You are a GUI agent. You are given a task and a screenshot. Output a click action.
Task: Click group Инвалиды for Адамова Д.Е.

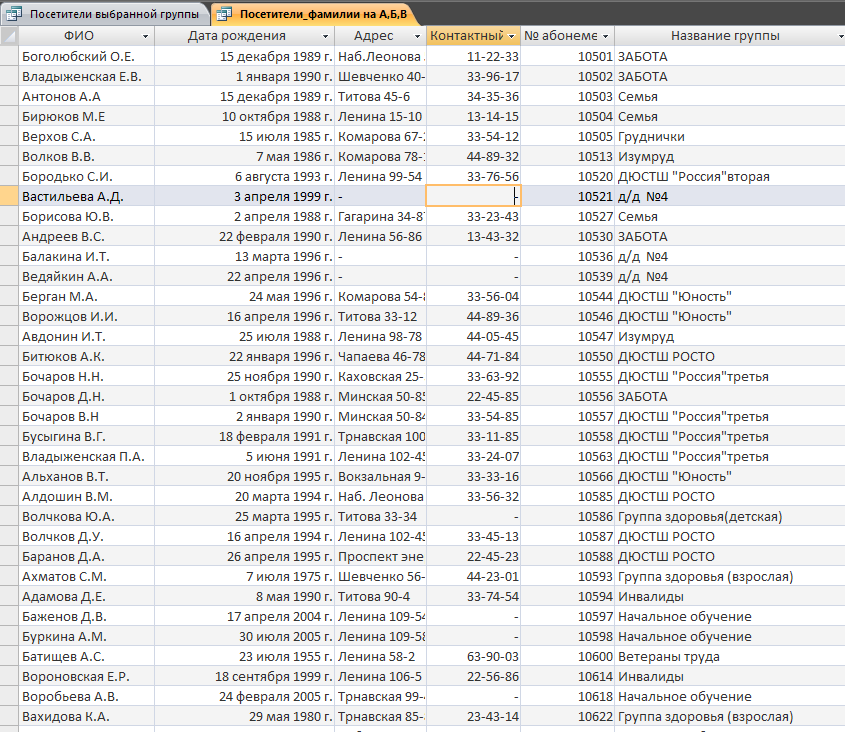(730, 596)
